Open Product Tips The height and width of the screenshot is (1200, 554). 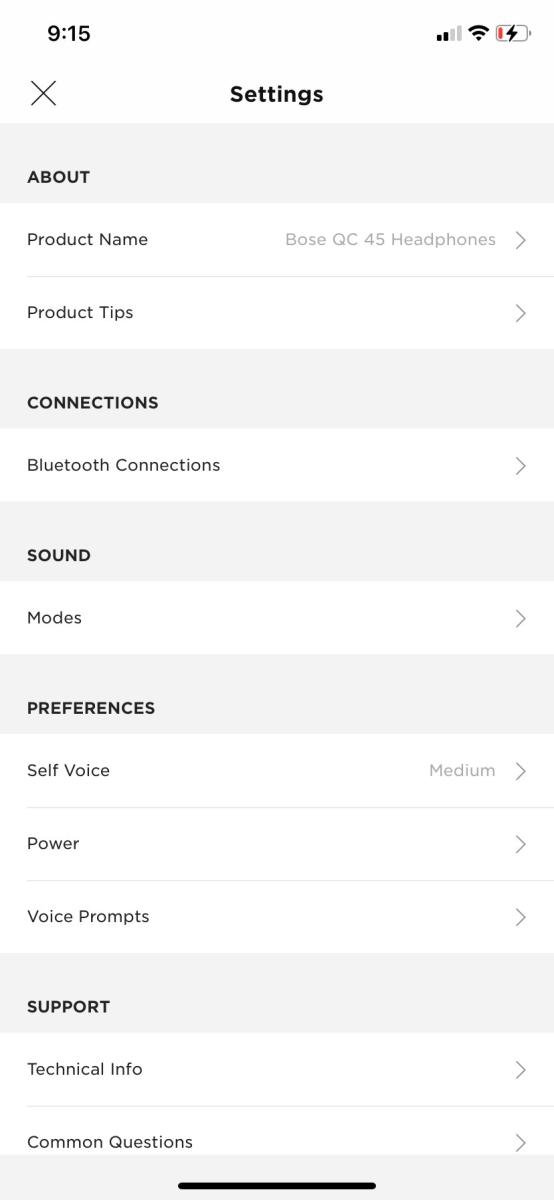click(277, 313)
